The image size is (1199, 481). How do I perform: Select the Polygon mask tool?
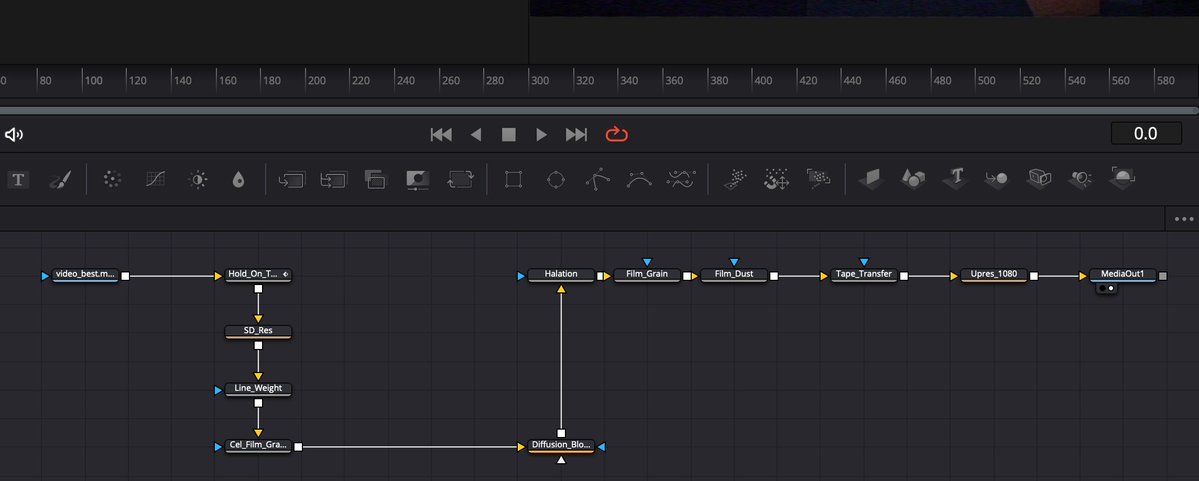[598, 179]
